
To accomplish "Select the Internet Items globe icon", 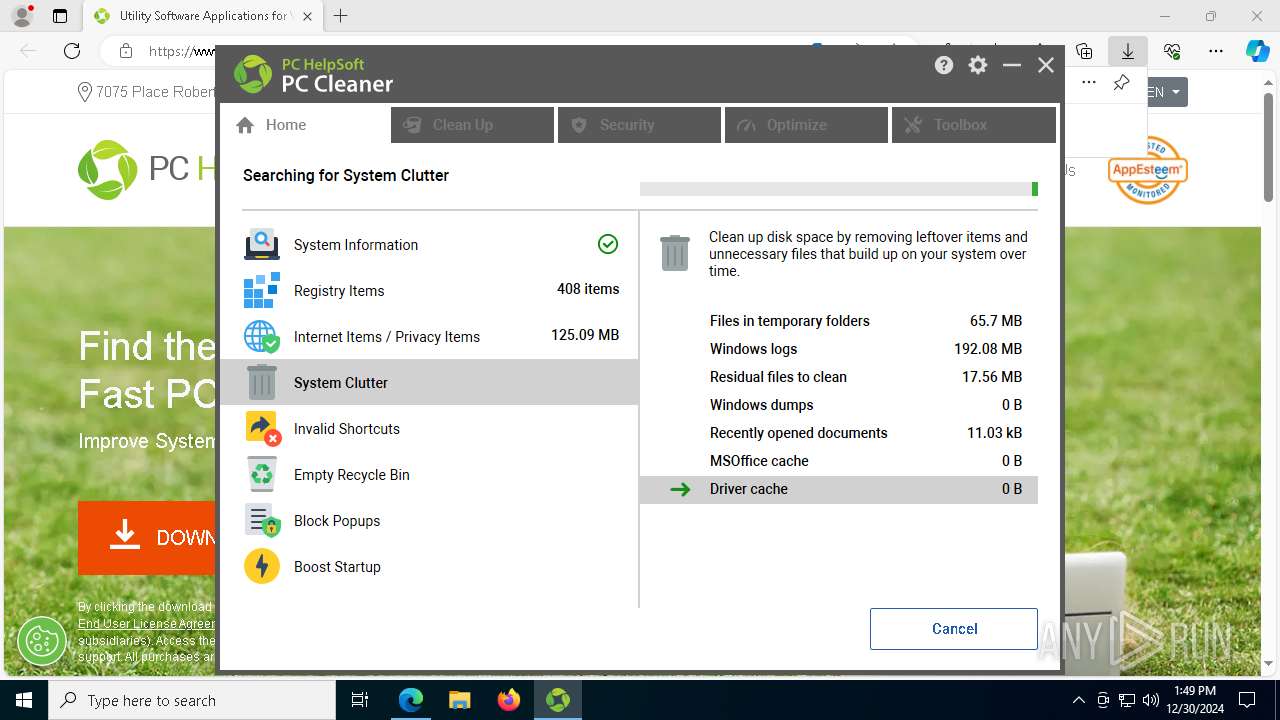I will (262, 336).
